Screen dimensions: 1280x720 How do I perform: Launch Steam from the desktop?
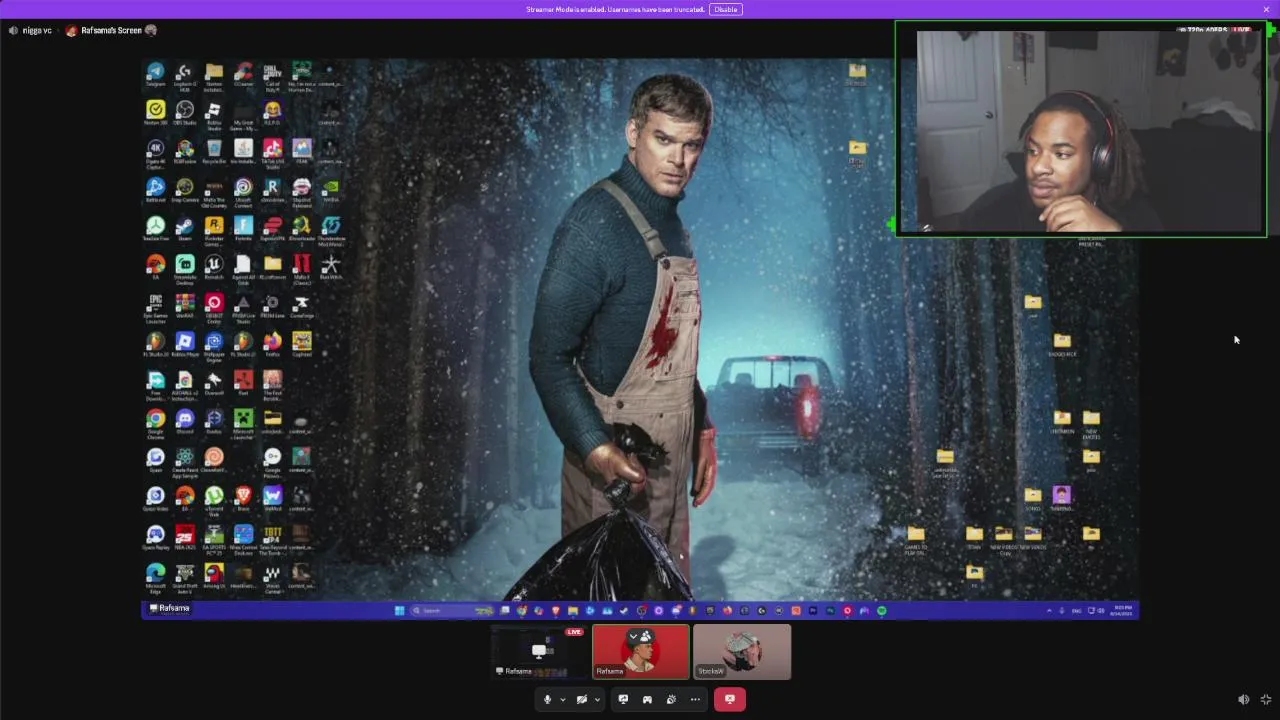(185, 228)
